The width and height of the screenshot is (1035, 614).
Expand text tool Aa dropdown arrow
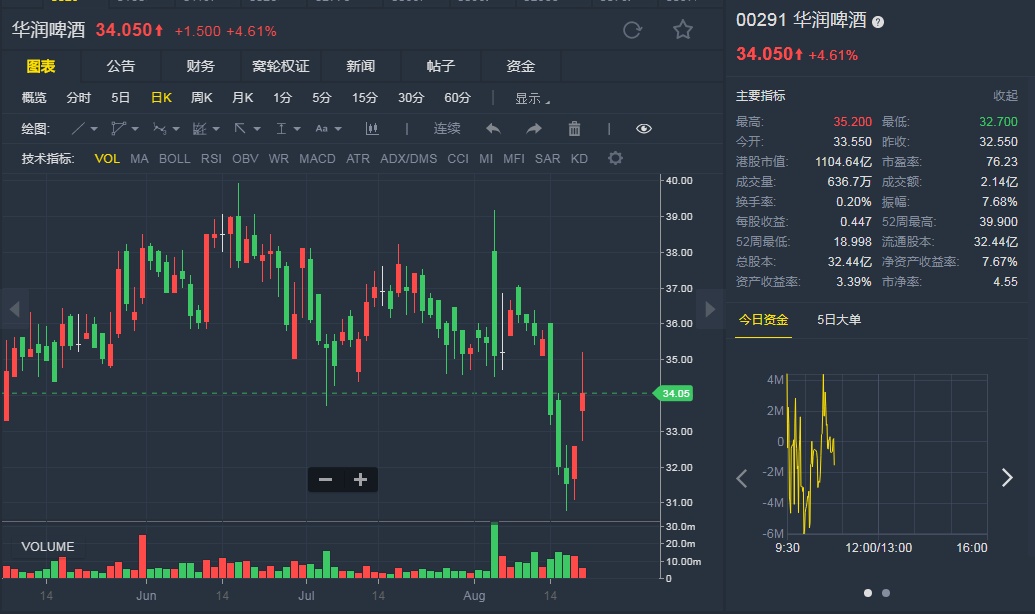(338, 129)
